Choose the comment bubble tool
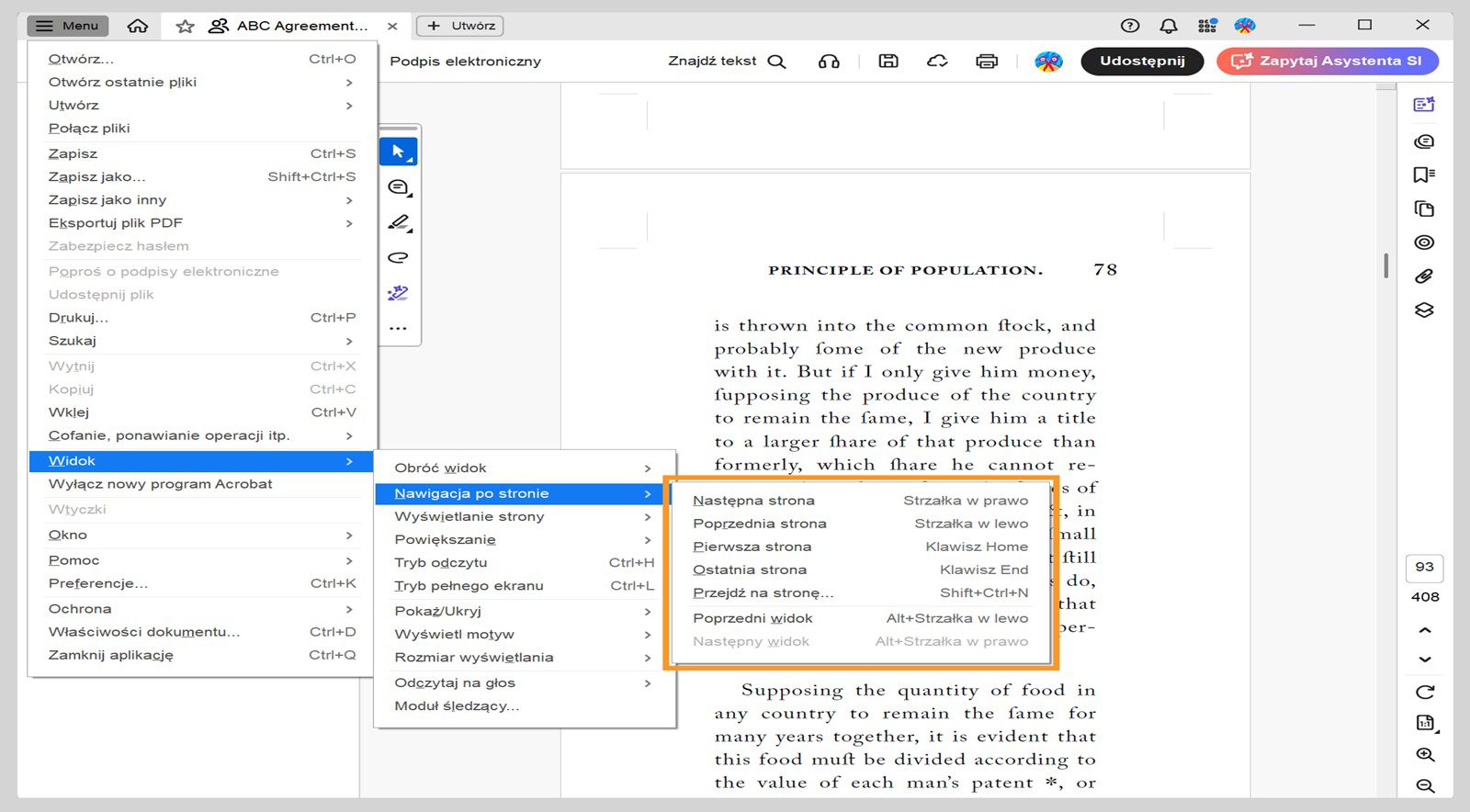 pyautogui.click(x=399, y=187)
